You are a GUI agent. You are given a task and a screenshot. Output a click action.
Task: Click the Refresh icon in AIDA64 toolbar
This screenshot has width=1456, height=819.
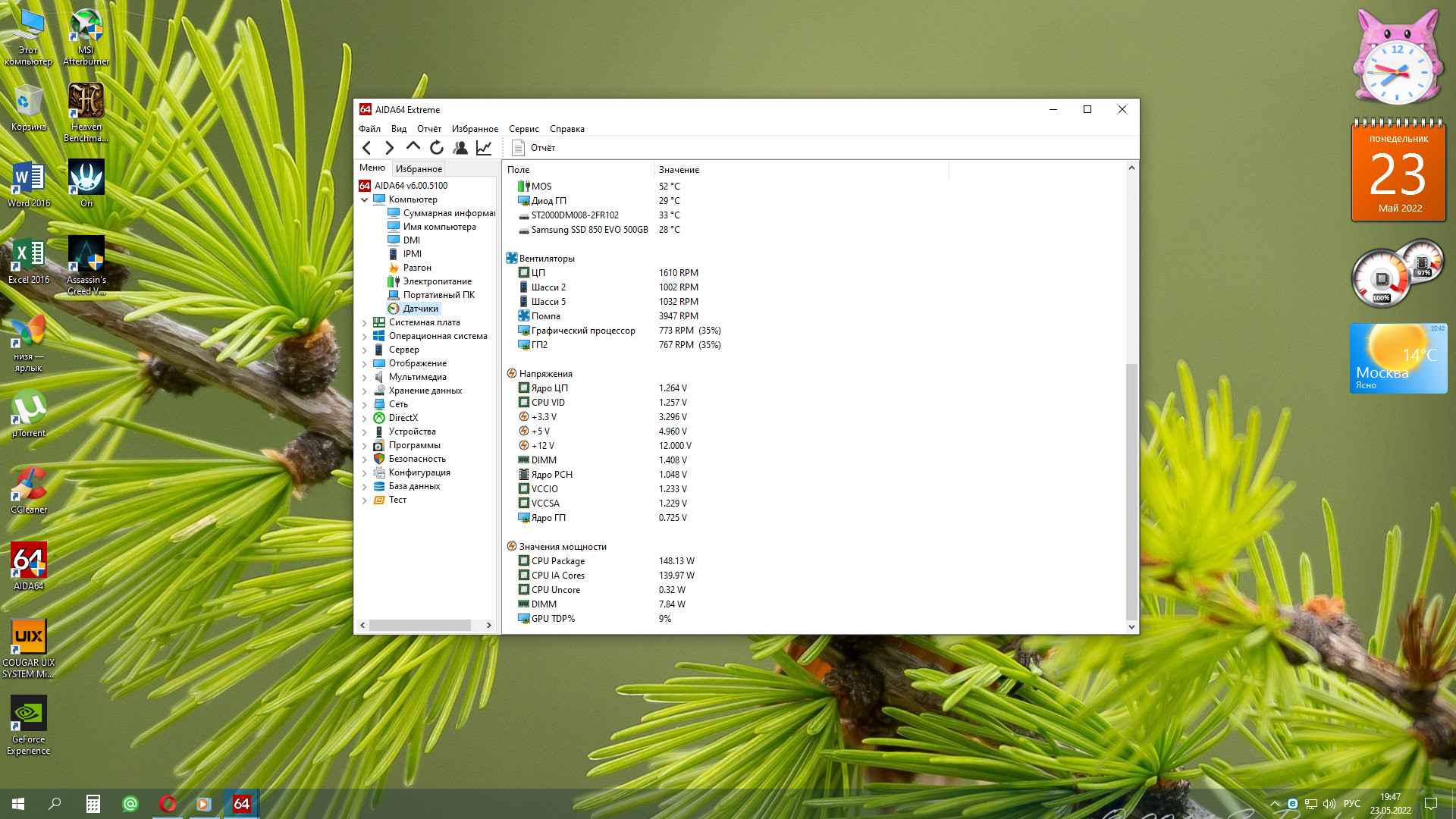tap(436, 148)
